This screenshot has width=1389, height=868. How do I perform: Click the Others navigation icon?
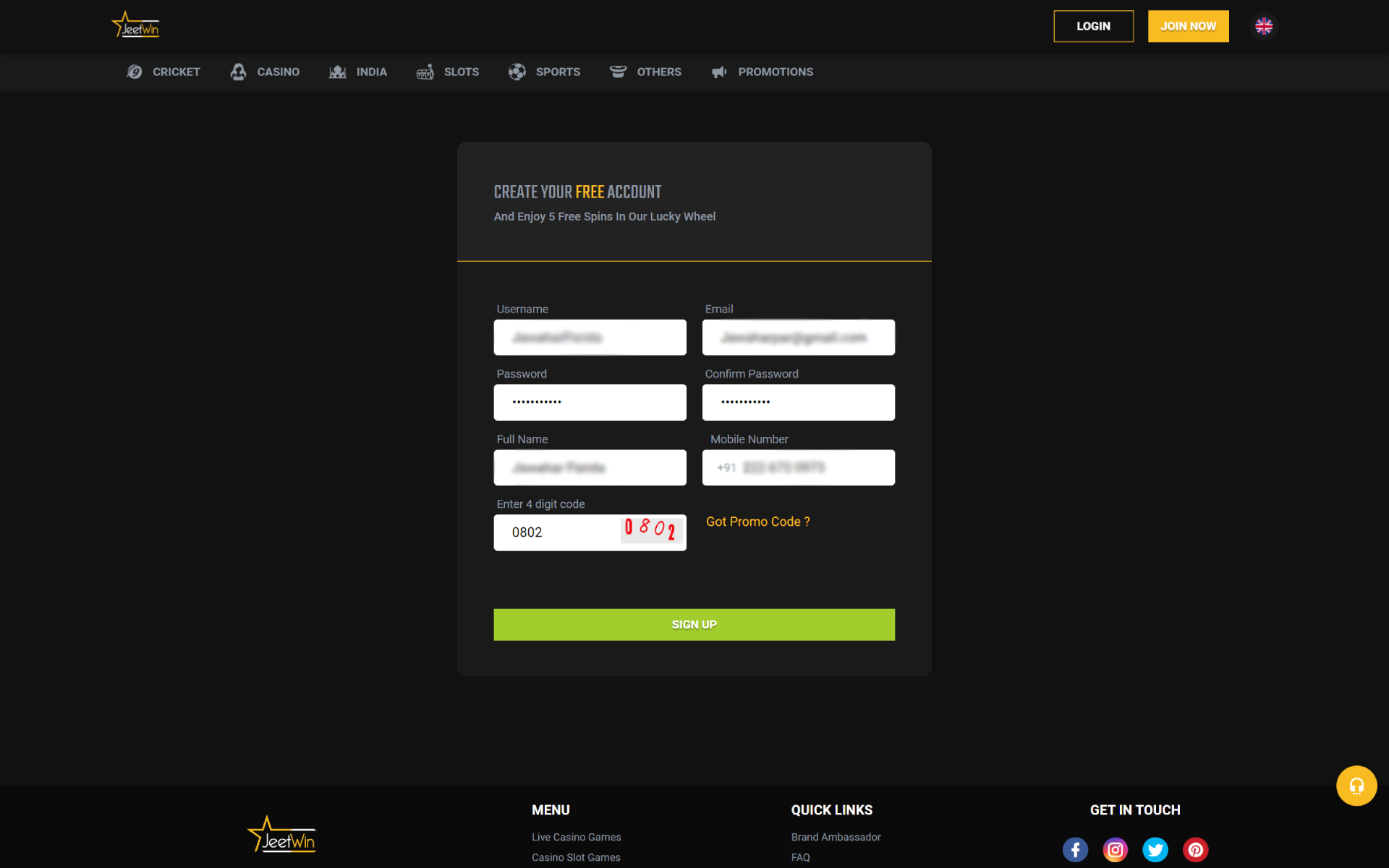[618, 72]
